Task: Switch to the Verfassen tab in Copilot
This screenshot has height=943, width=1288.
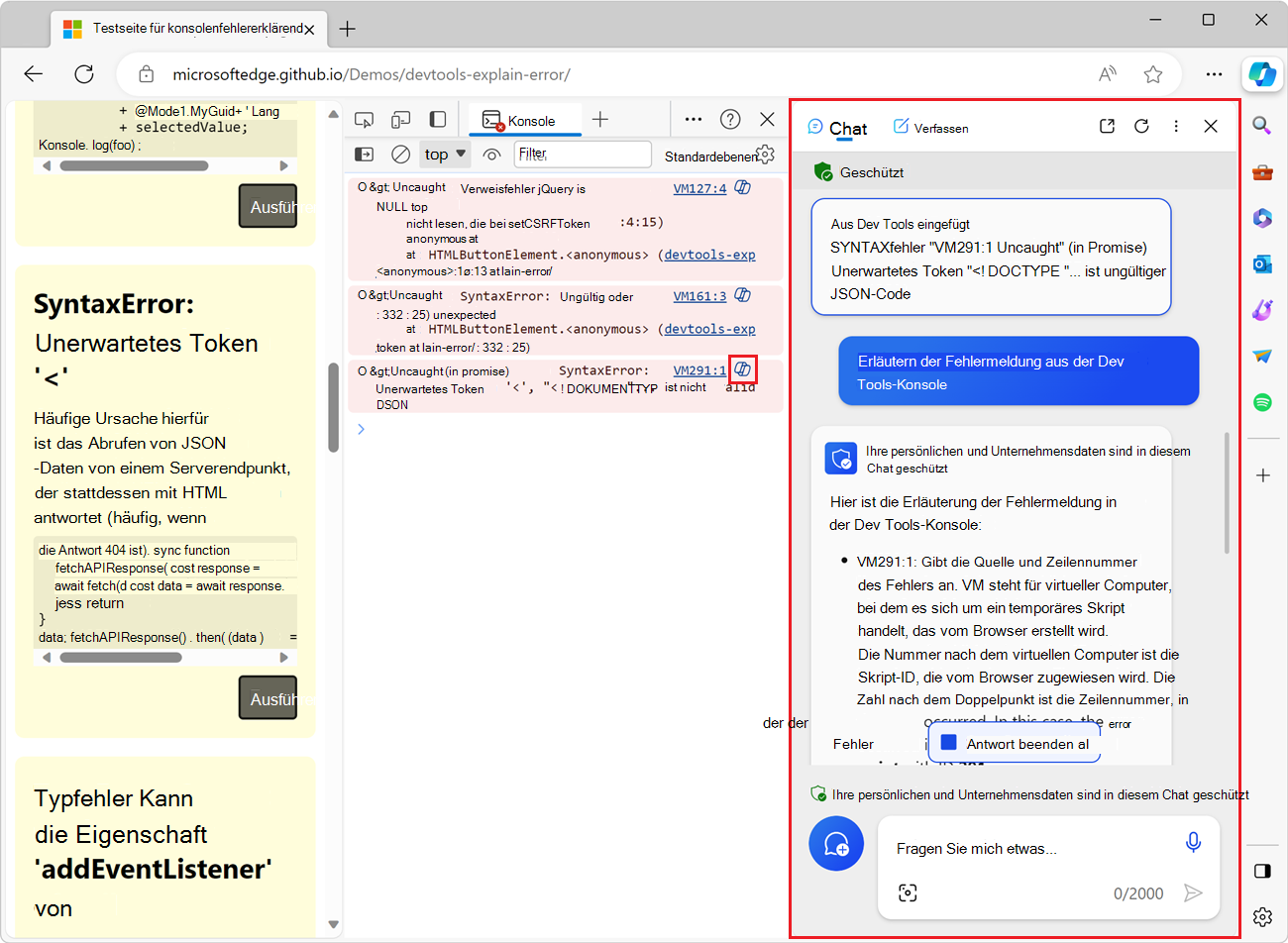Action: click(x=930, y=127)
